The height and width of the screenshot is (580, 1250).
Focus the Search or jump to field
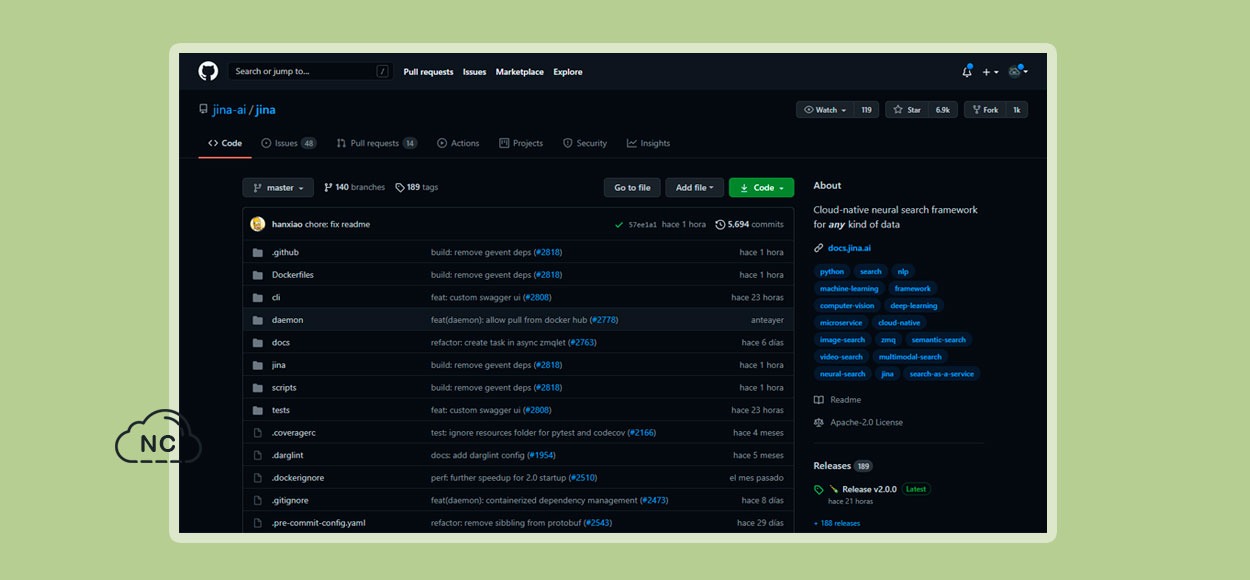(310, 71)
